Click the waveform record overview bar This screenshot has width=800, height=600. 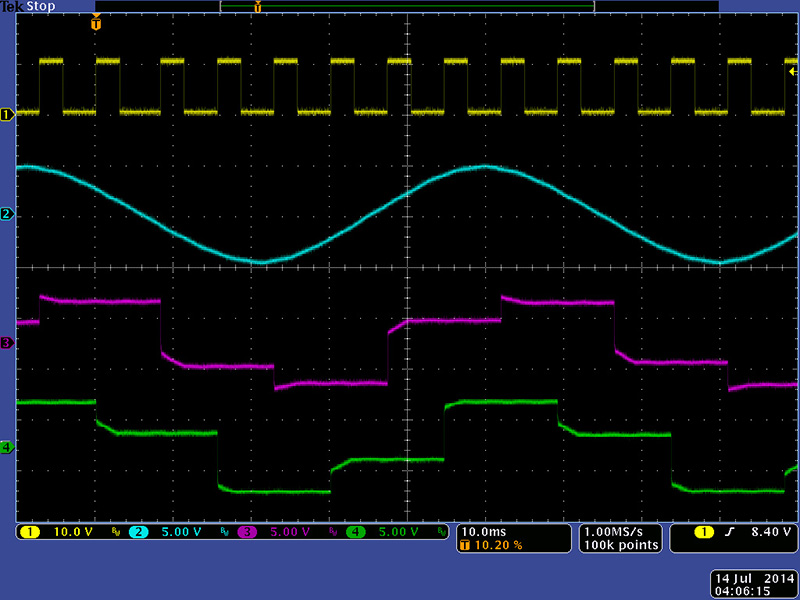[406, 6]
